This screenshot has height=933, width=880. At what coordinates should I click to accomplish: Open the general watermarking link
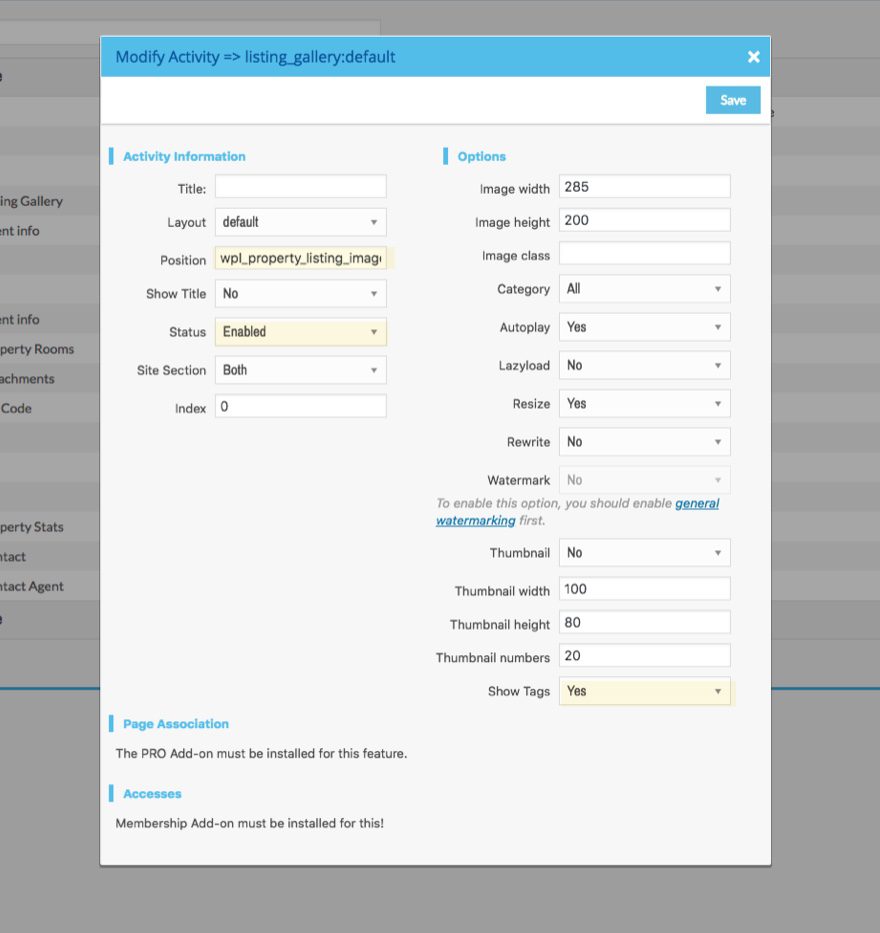coord(696,503)
